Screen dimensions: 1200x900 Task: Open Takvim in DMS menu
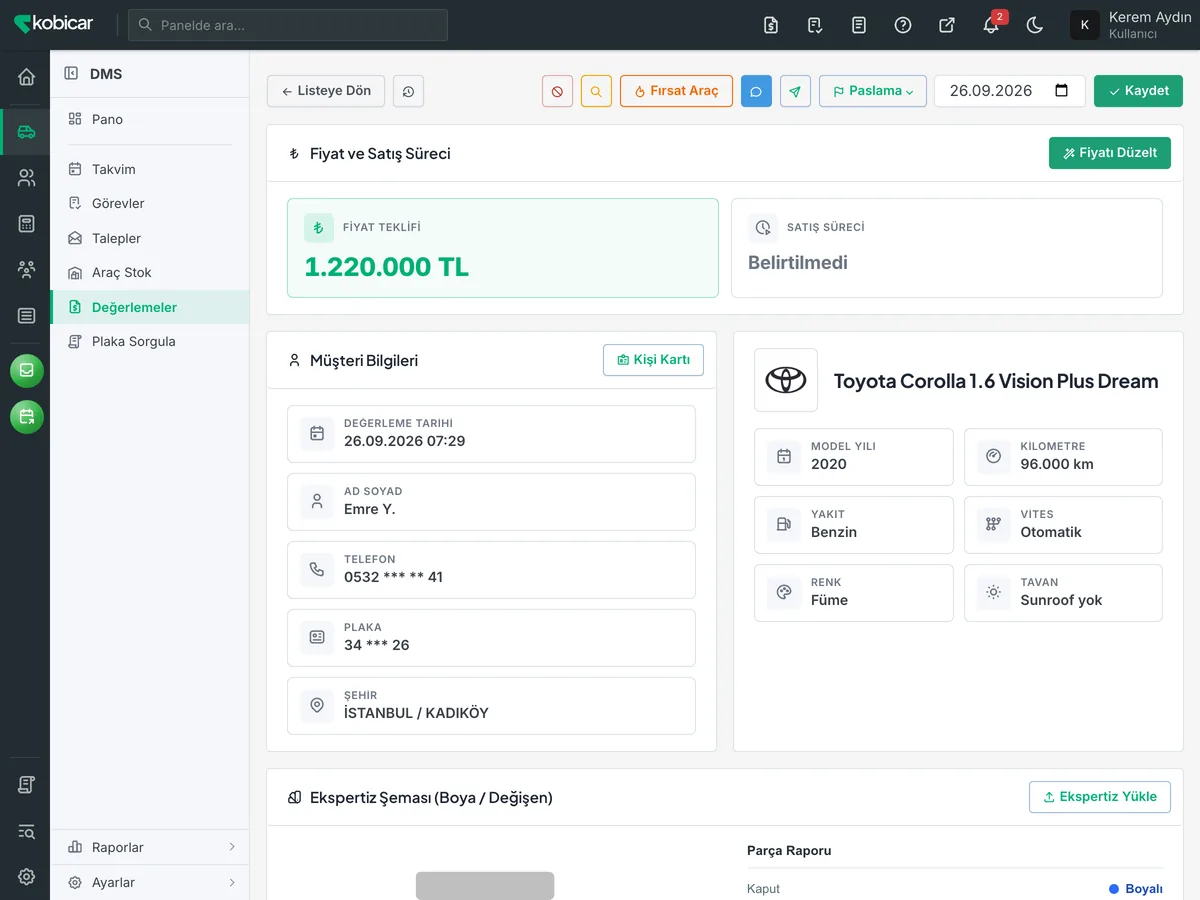(x=150, y=169)
